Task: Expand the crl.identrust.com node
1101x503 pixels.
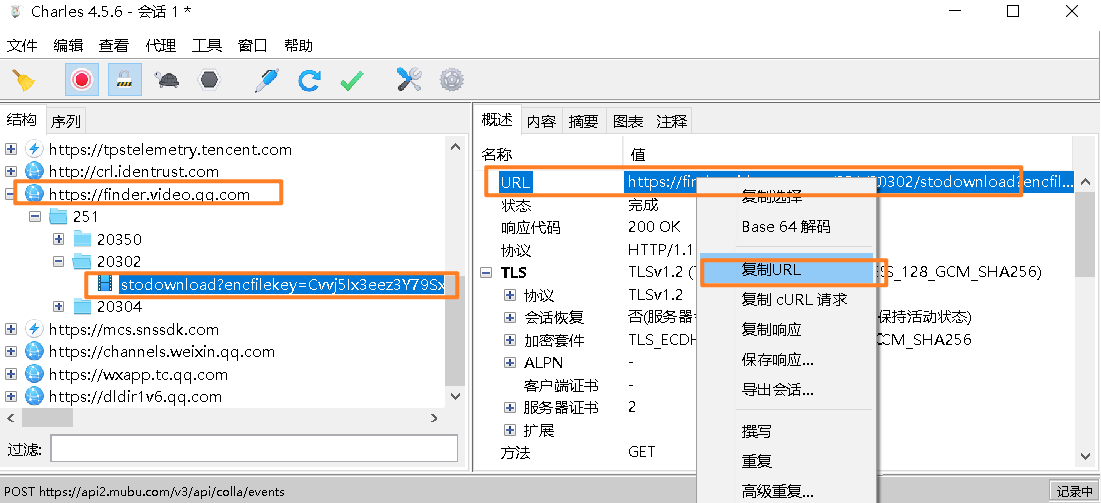Action: pos(11,171)
